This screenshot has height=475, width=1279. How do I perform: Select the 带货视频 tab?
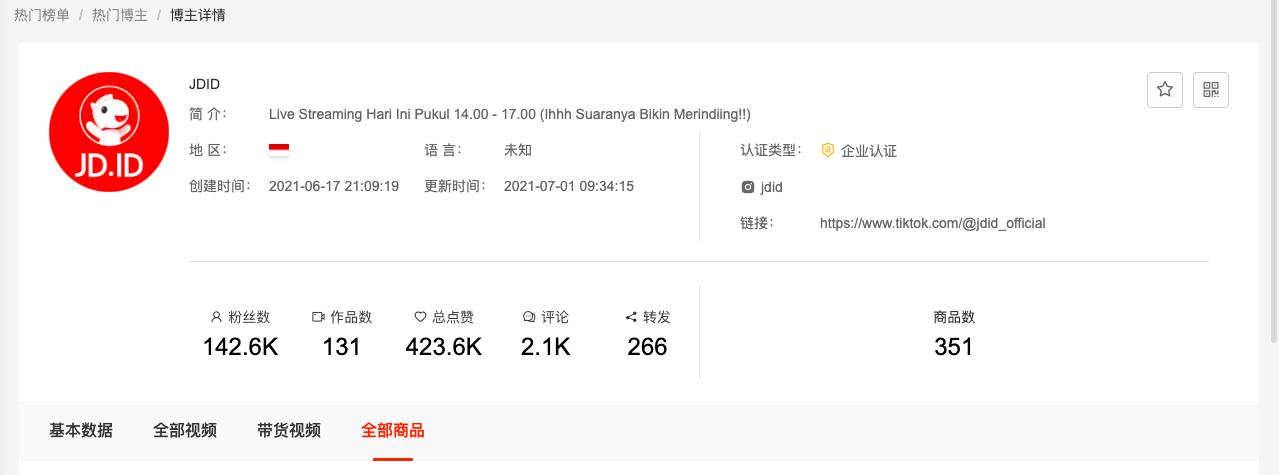click(289, 431)
